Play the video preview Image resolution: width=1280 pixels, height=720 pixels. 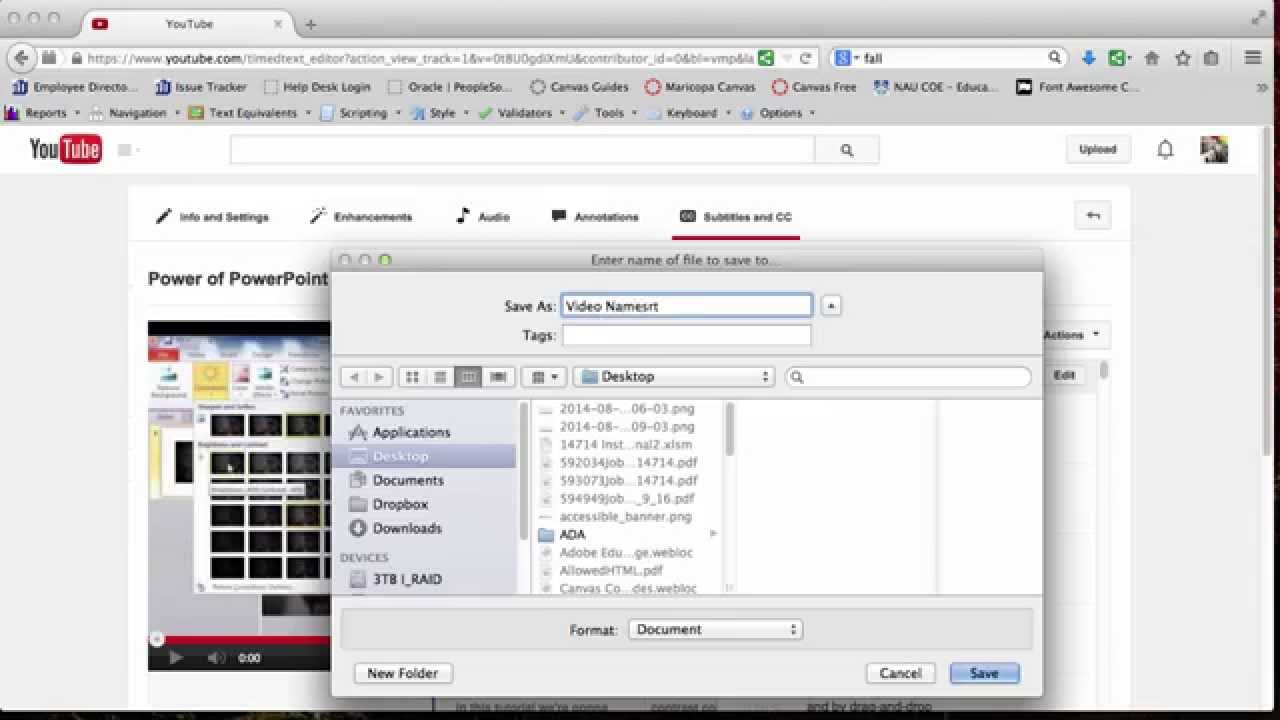[x=176, y=657]
